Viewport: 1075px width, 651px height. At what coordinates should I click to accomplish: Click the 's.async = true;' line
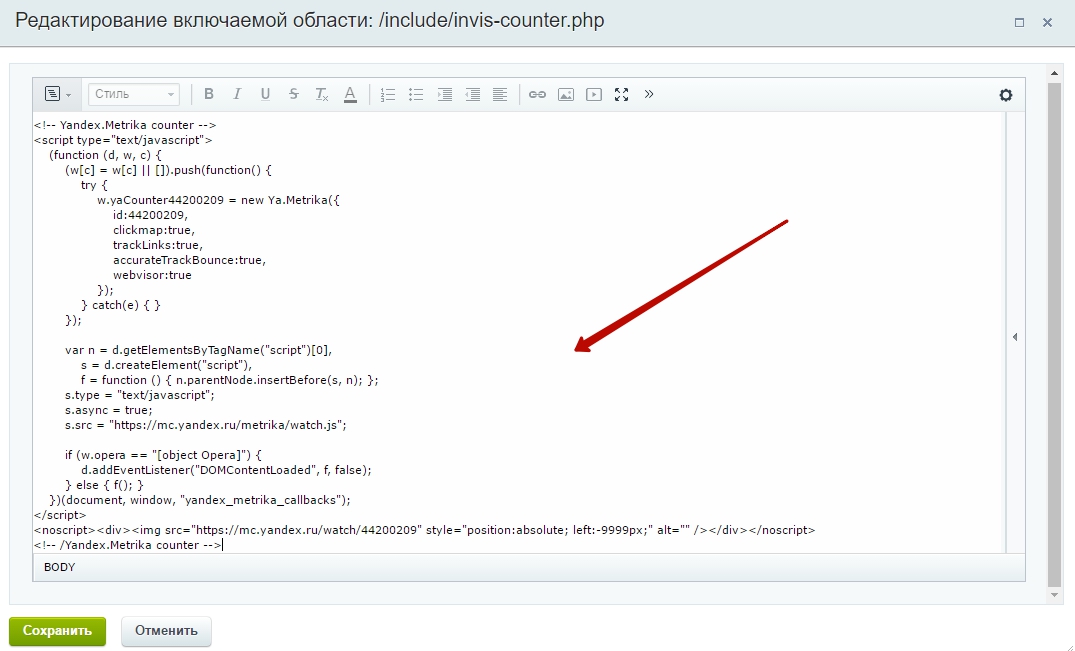click(108, 410)
